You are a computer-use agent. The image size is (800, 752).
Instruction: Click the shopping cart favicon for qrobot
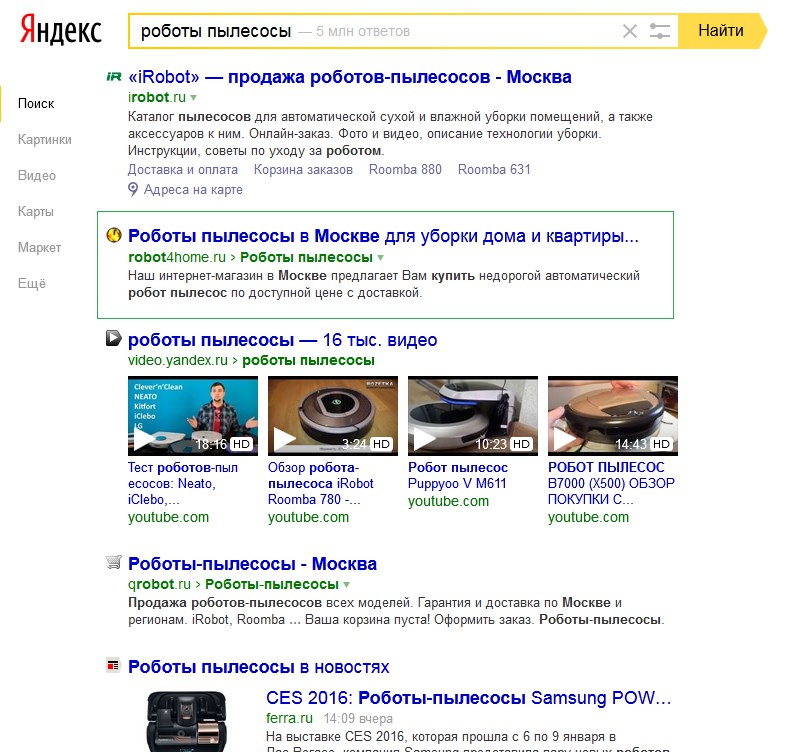pyautogui.click(x=114, y=562)
